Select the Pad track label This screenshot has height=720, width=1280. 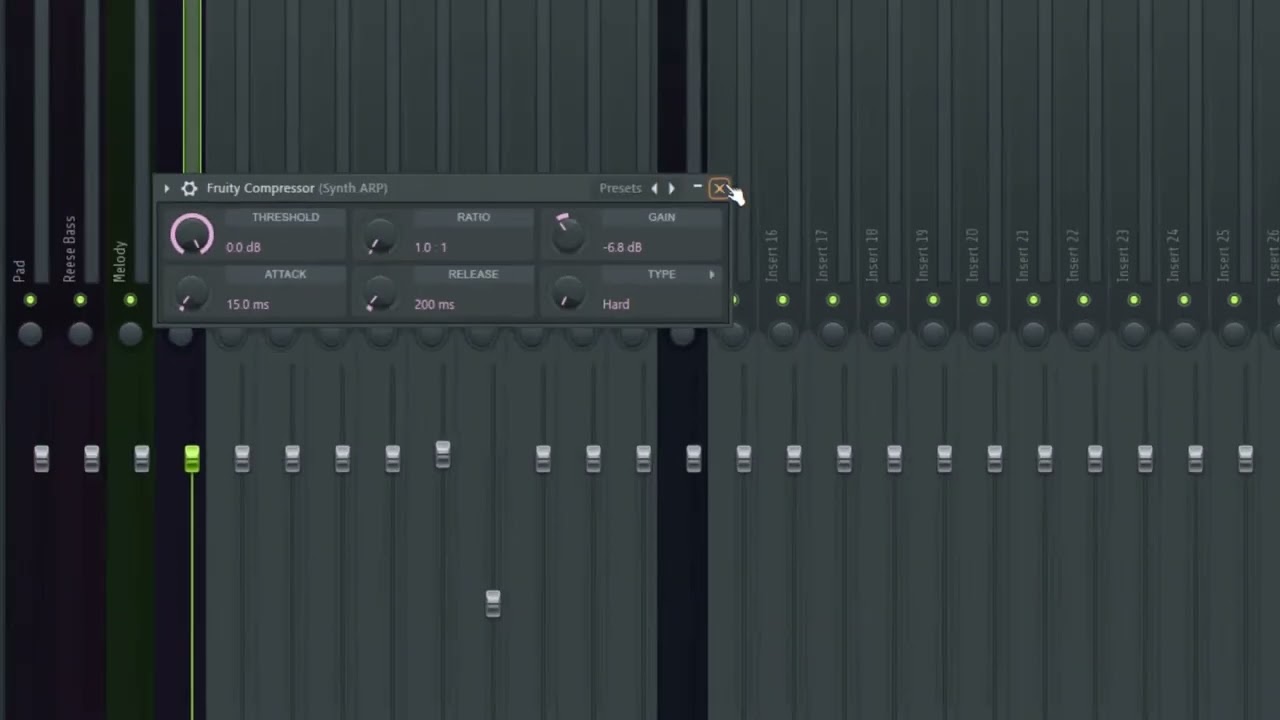click(x=19, y=271)
